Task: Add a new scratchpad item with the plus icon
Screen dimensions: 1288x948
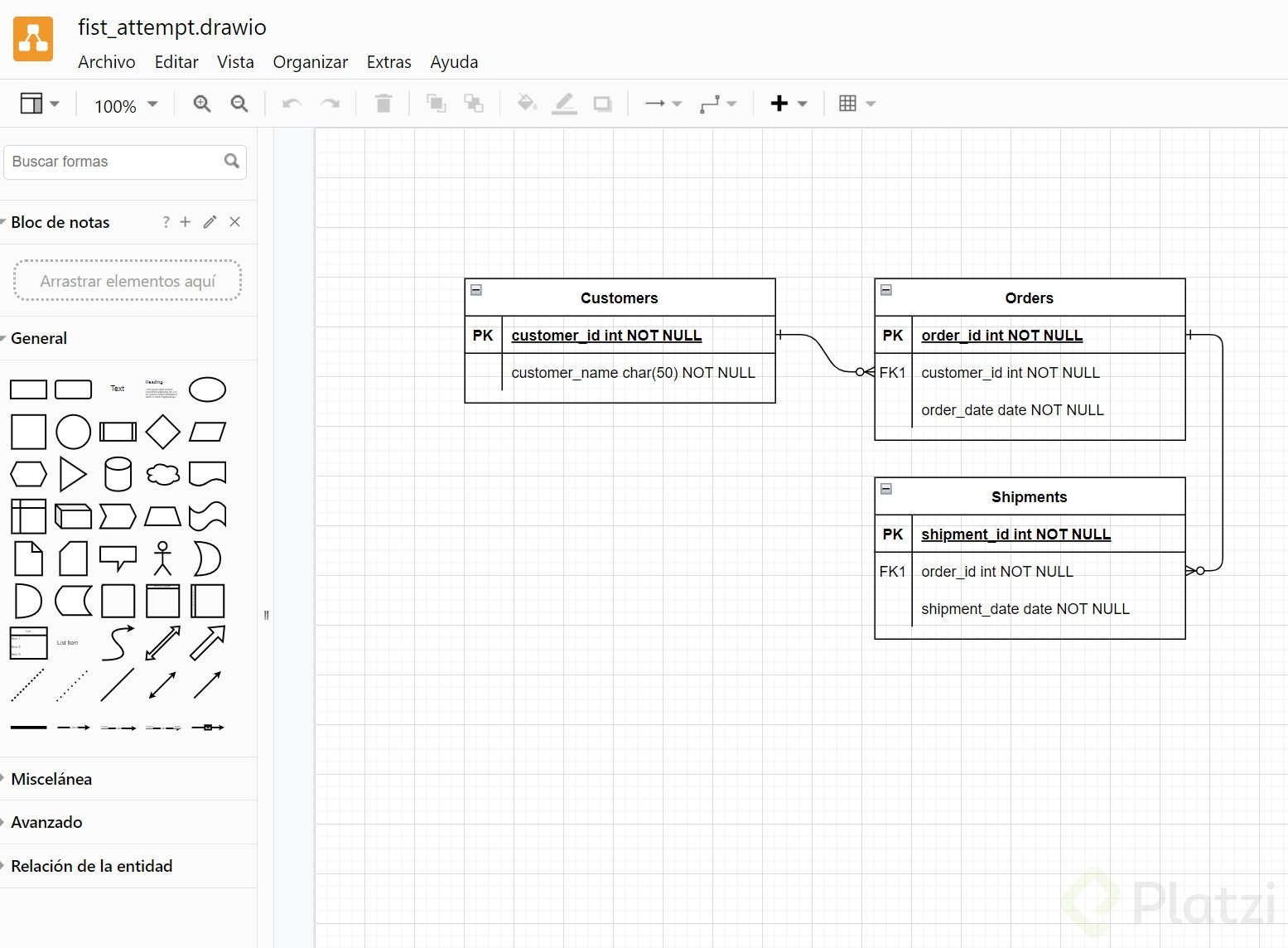Action: (186, 222)
